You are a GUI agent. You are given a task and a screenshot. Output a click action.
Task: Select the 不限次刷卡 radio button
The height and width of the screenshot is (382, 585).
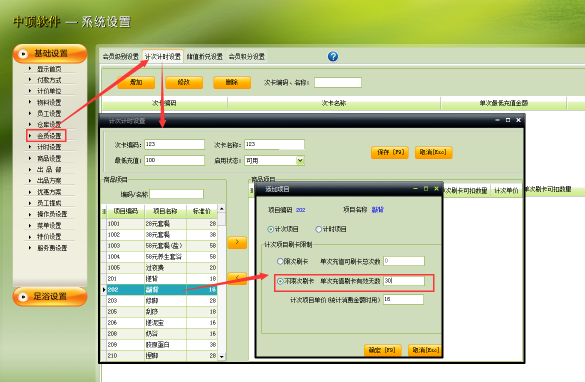pos(280,281)
